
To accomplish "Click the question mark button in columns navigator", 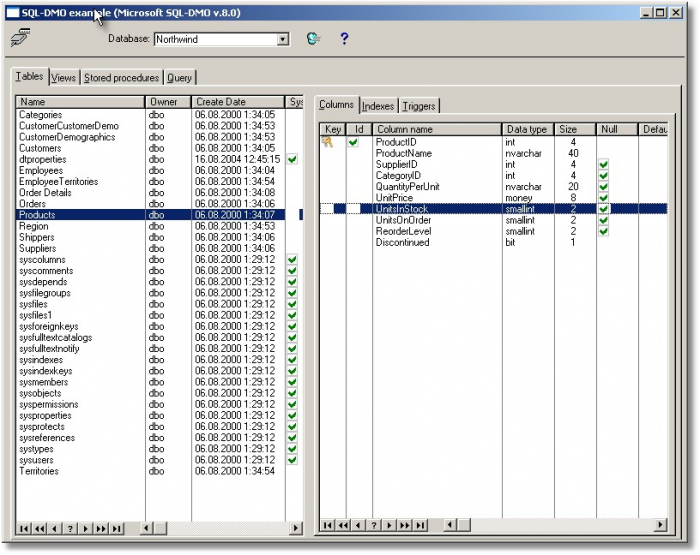I will point(374,525).
